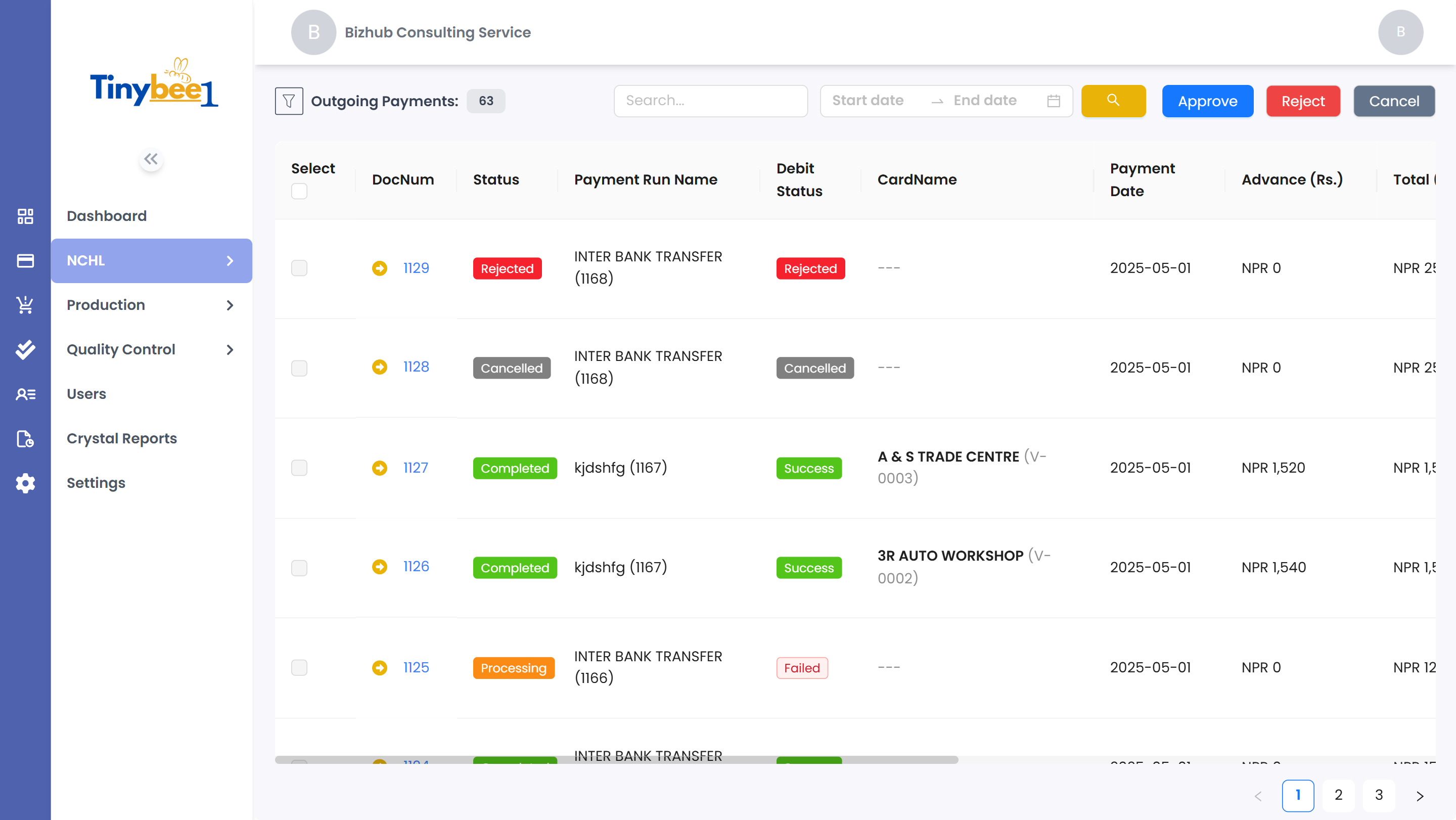Click the arrow icon for DocNum 1125

(x=379, y=668)
